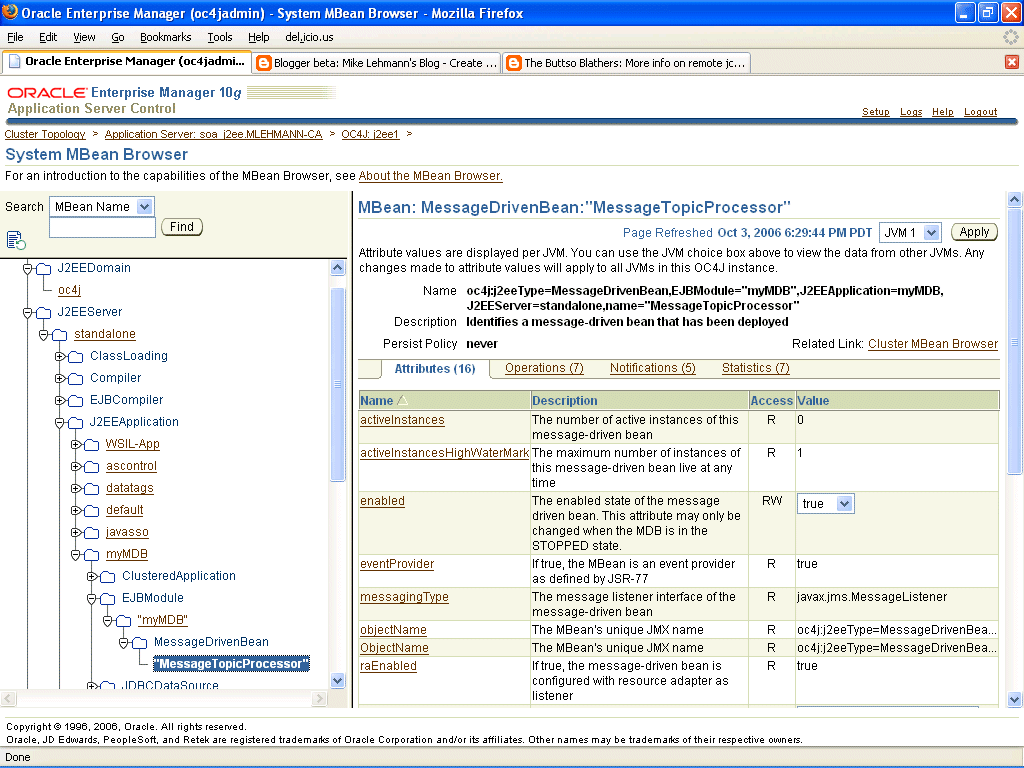
Task: Open the Tools menu
Action: [220, 37]
